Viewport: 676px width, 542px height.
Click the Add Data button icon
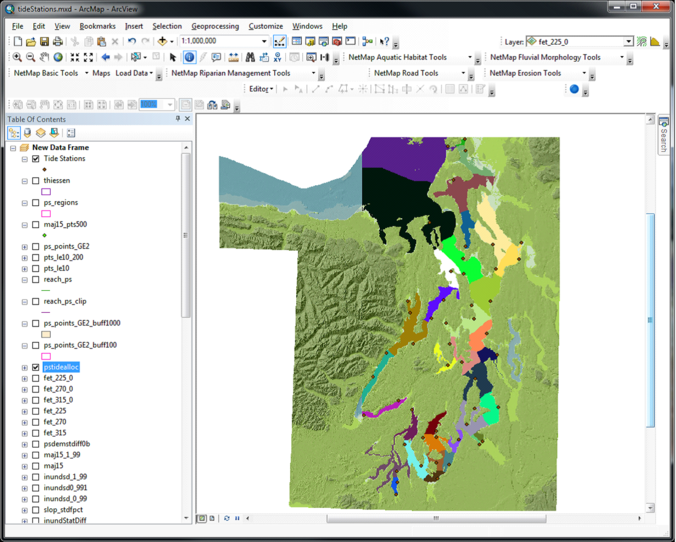tap(163, 42)
